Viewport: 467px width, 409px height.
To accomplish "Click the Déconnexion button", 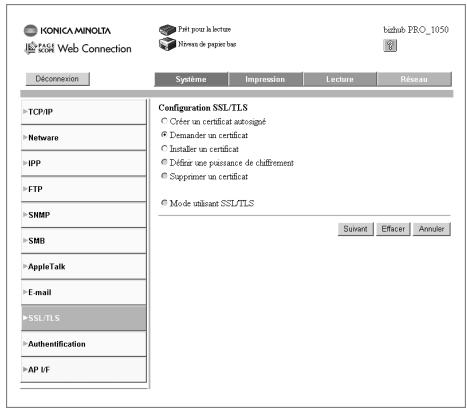I will [57, 79].
